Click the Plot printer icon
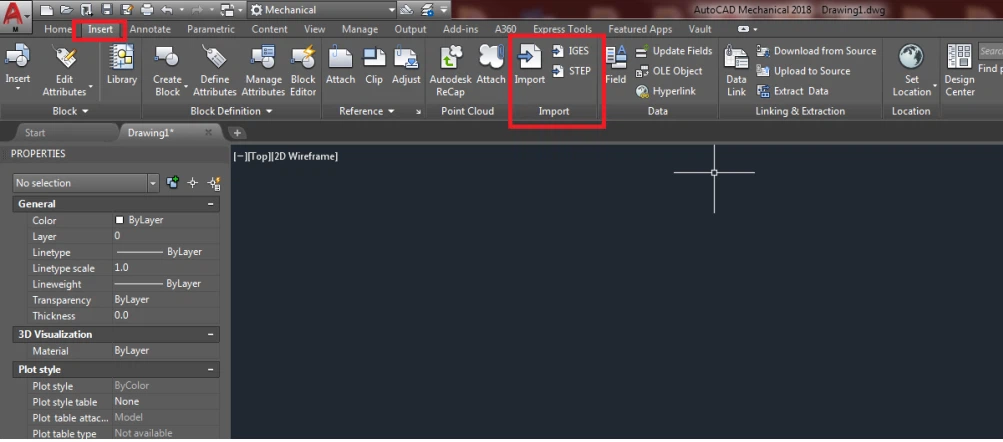1003x442 pixels. click(147, 10)
